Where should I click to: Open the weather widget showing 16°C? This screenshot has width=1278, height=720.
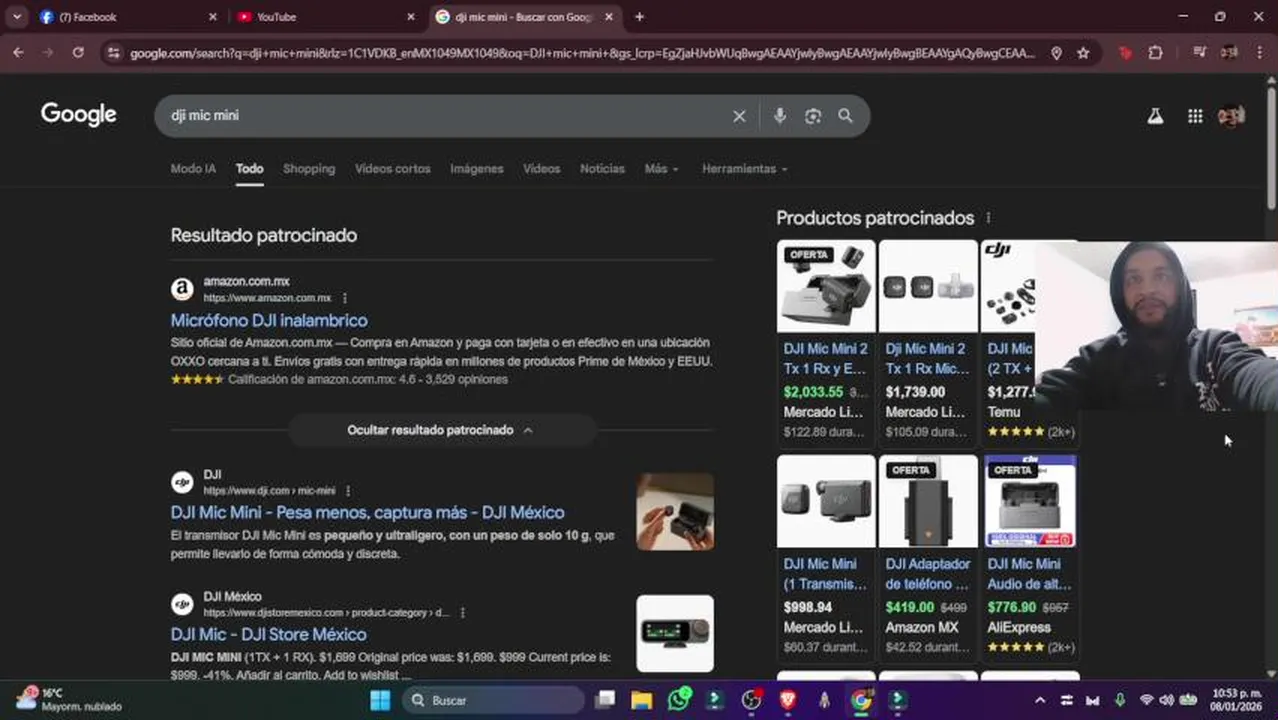[68, 700]
